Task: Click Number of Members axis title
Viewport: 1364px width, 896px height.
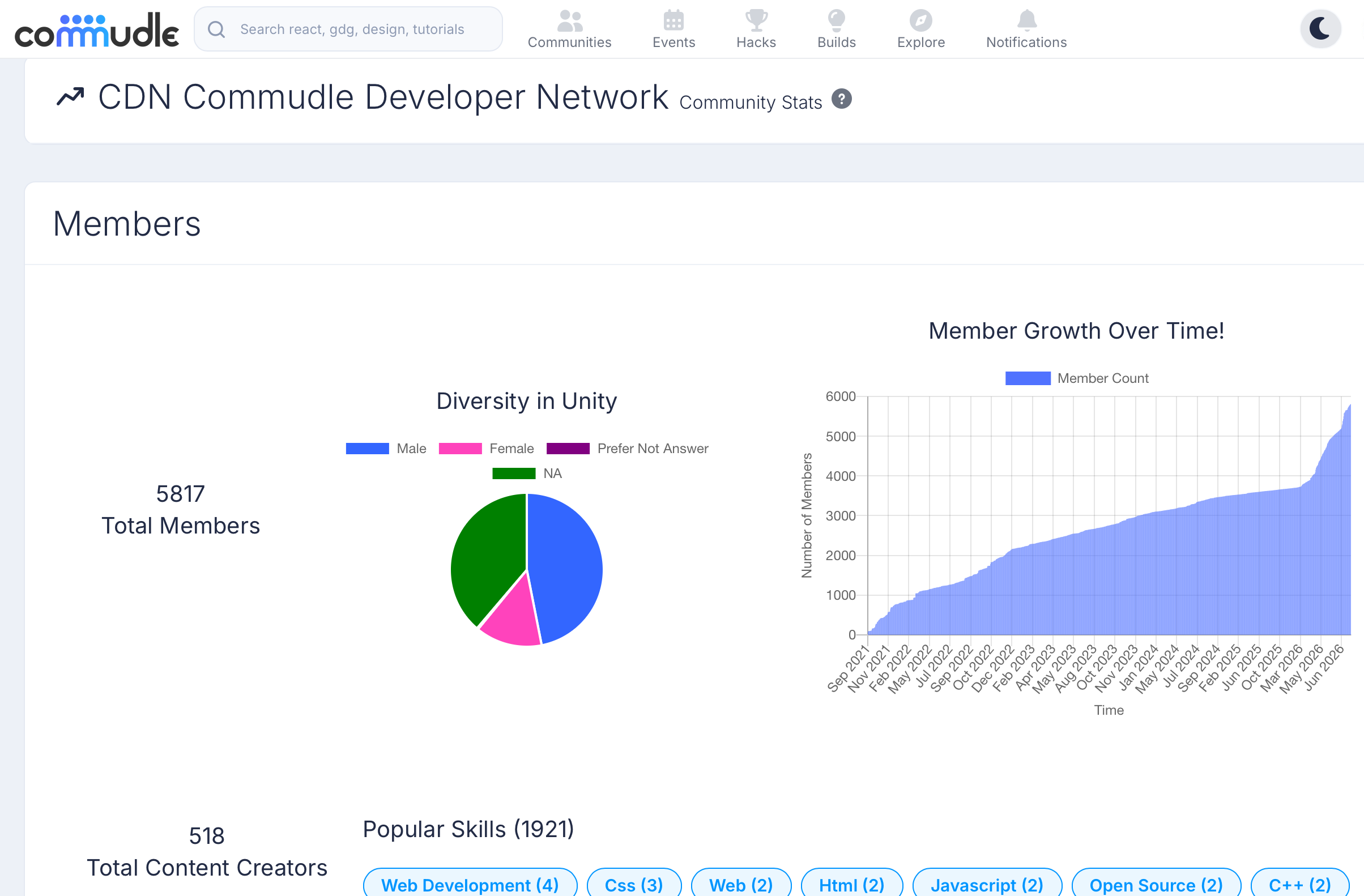Action: pyautogui.click(x=807, y=515)
